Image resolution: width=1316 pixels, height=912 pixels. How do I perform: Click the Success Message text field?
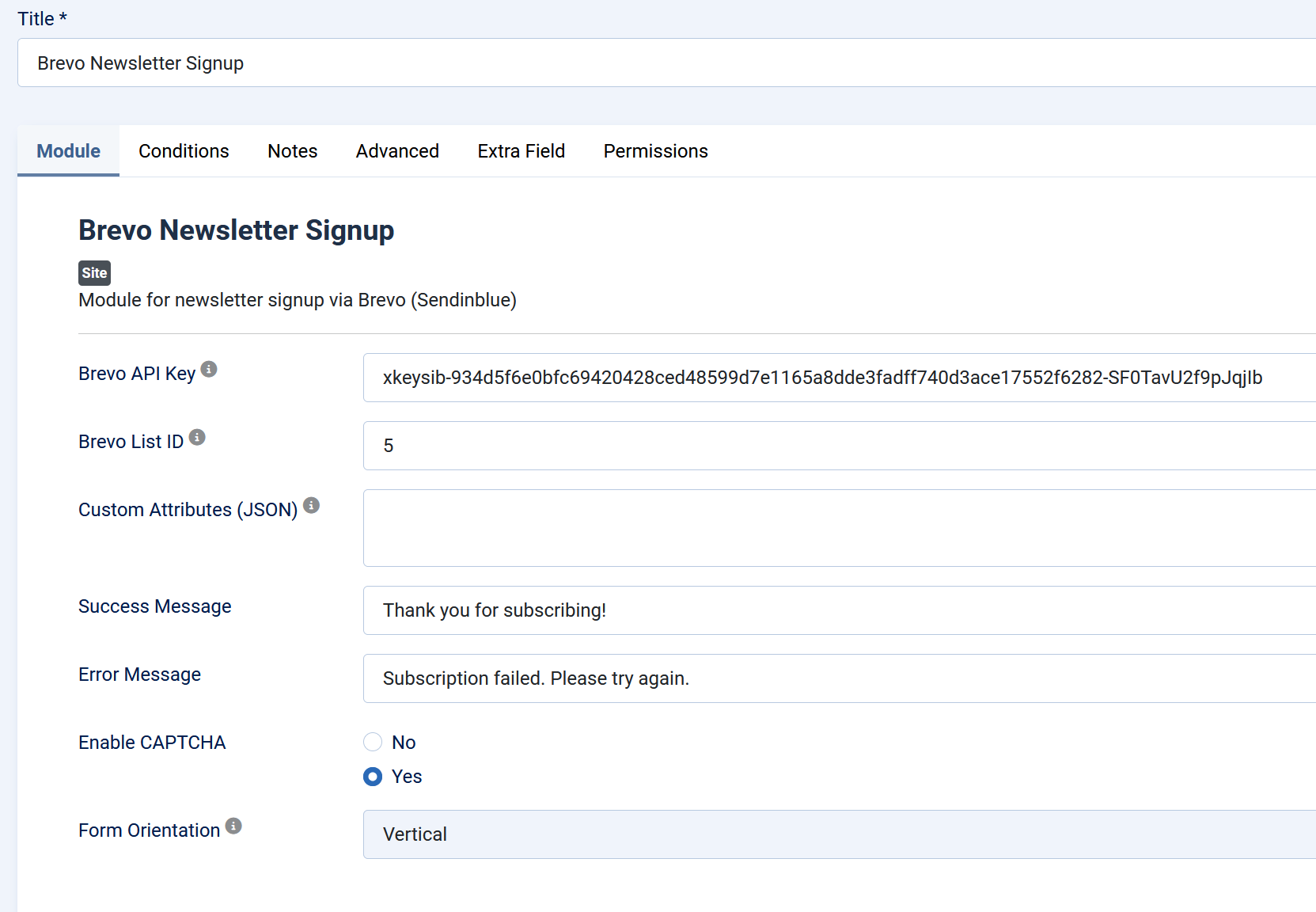tap(839, 610)
